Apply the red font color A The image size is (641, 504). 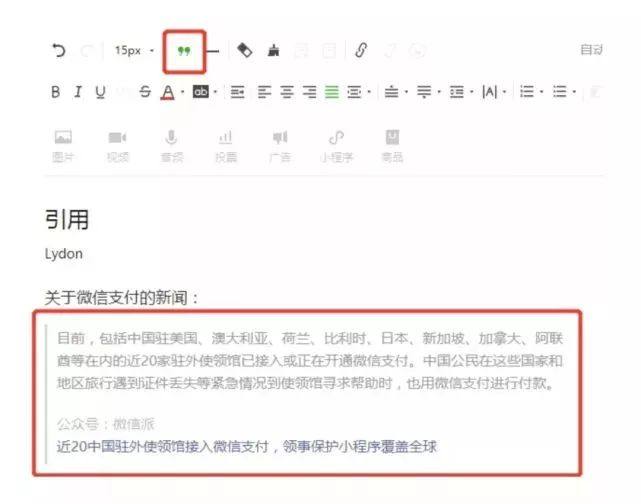(168, 92)
